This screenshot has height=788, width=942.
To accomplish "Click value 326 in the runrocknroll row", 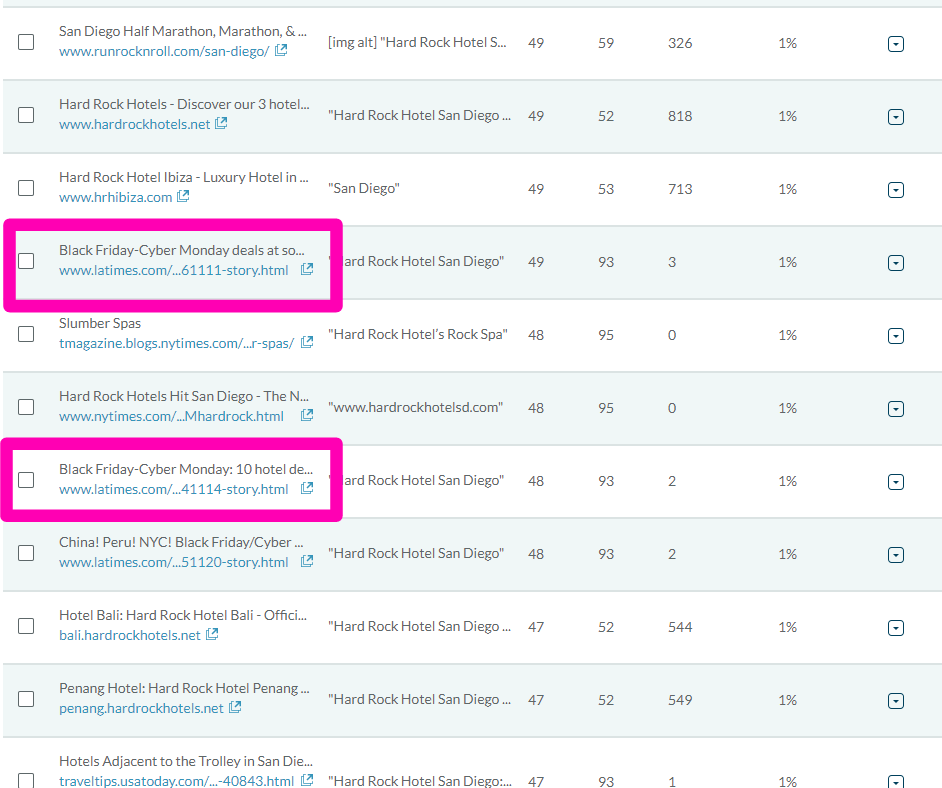I will click(679, 43).
